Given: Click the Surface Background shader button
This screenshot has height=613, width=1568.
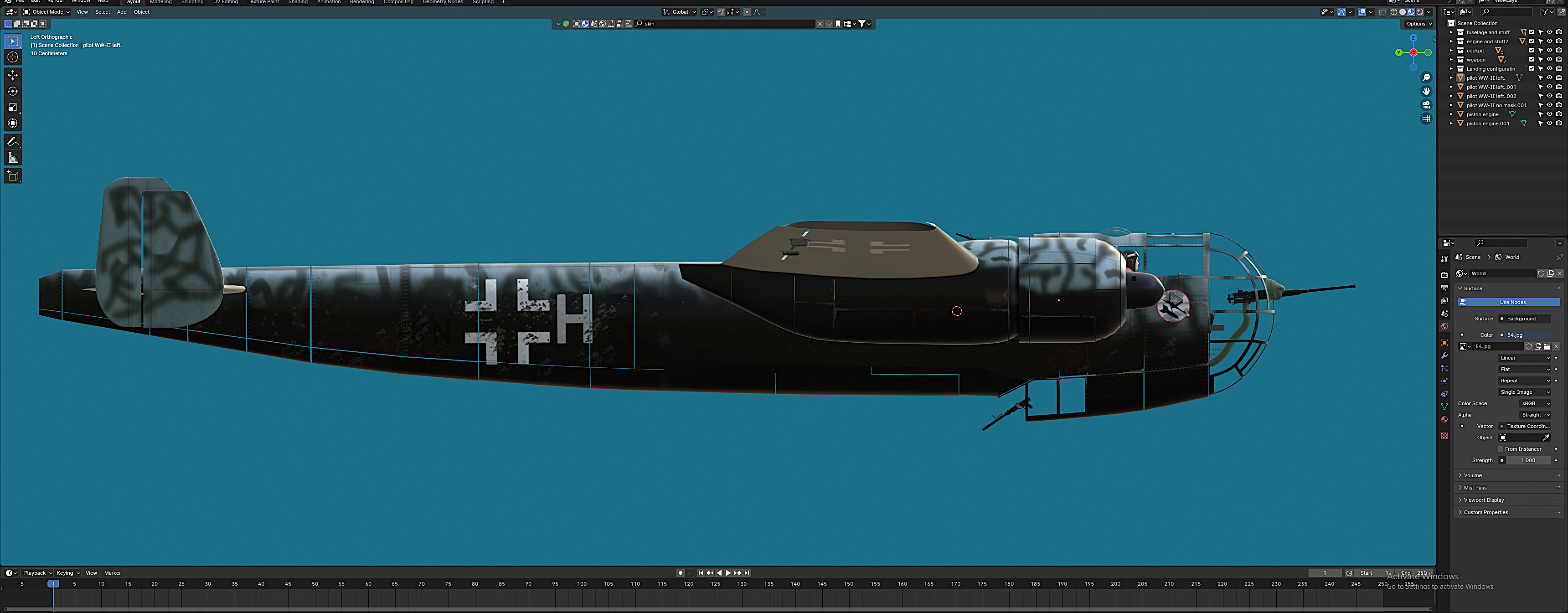Looking at the screenshot, I should (x=1524, y=319).
